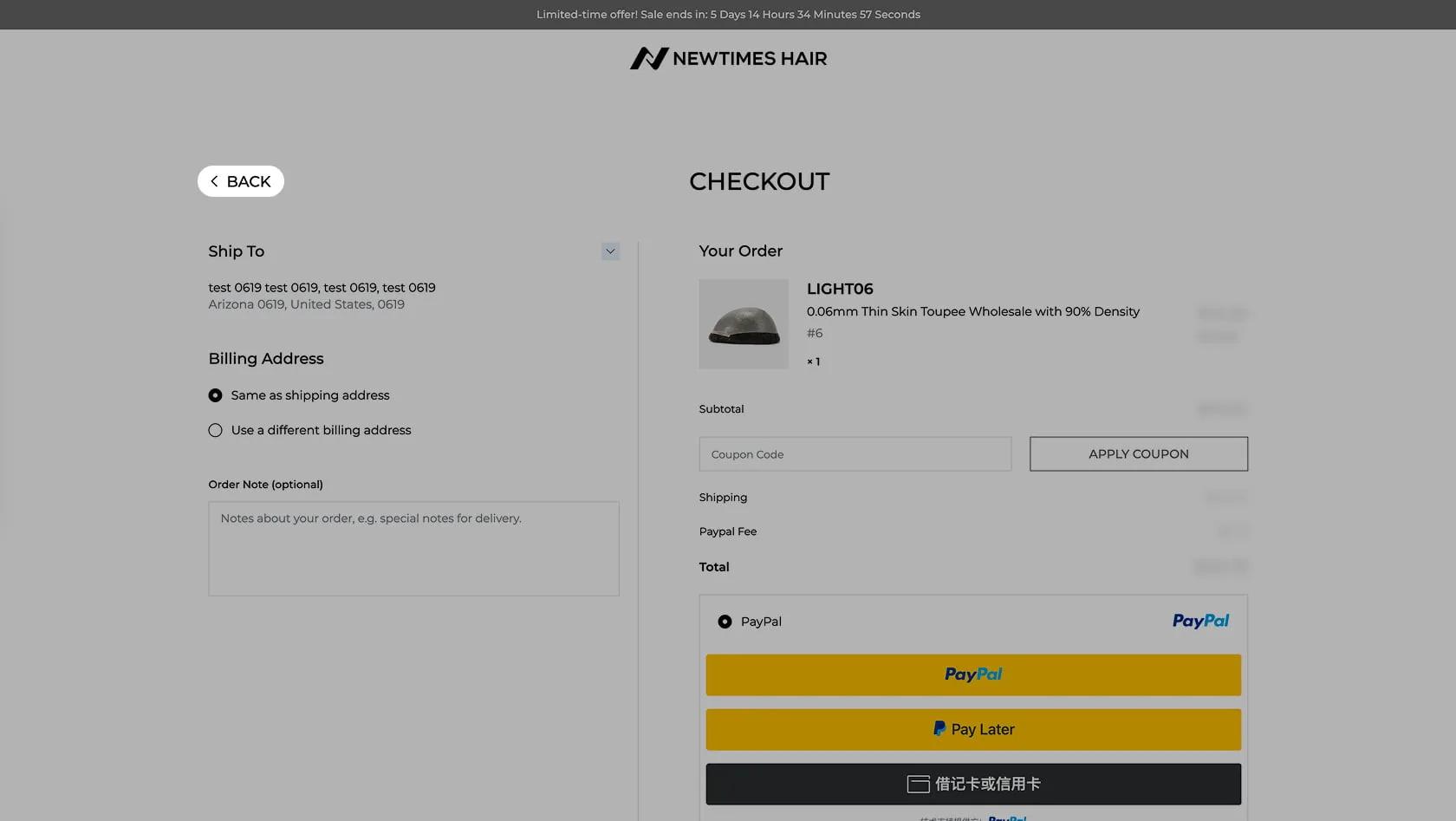Click the sale countdown banner text
This screenshot has height=821, width=1456.
[x=728, y=15]
